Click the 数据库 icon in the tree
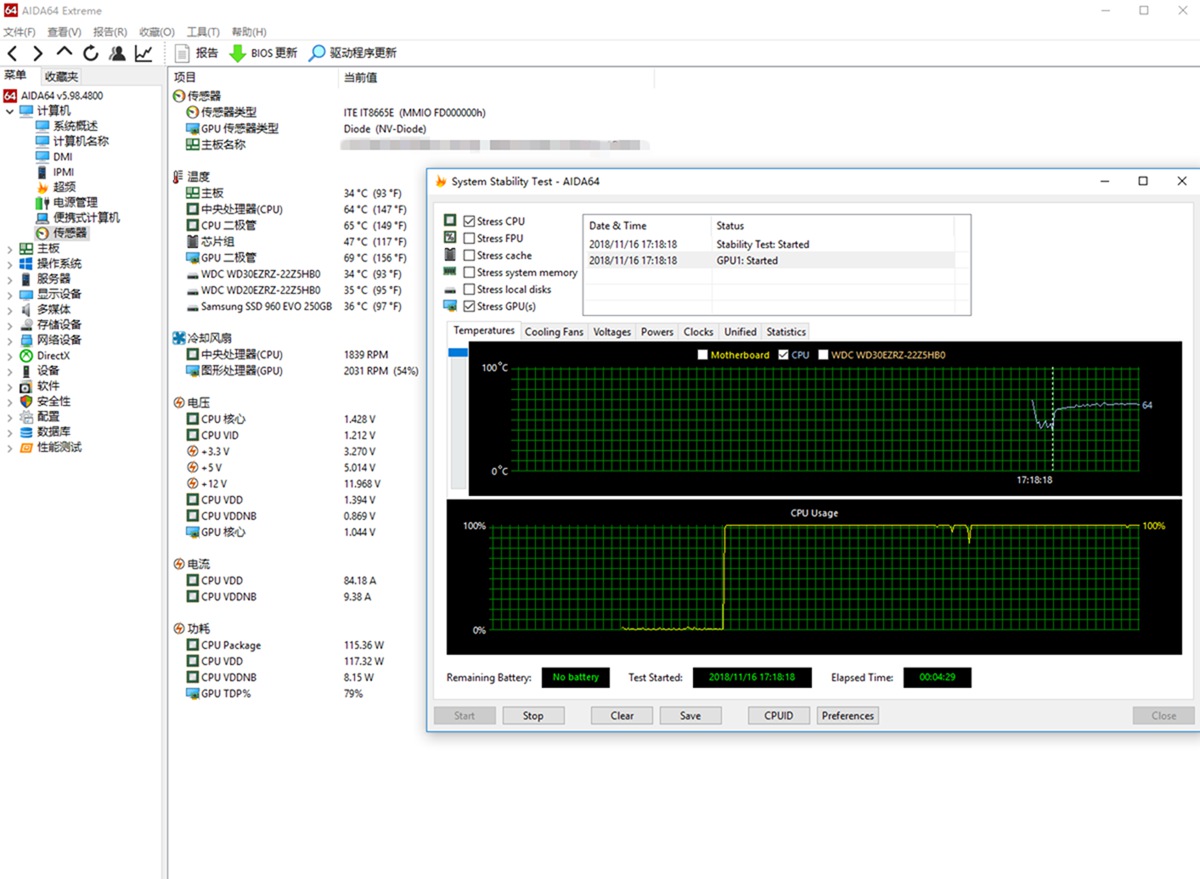The height and width of the screenshot is (879, 1200). pyautogui.click(x=26, y=432)
